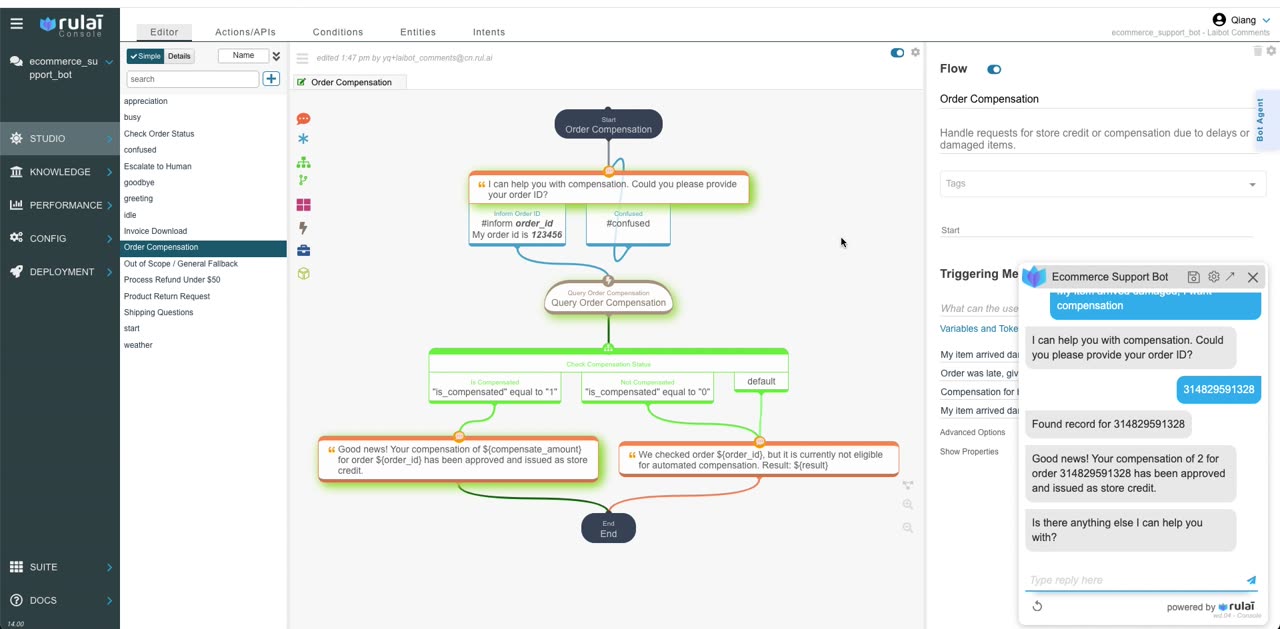Switch to the Intents tab

click(489, 32)
